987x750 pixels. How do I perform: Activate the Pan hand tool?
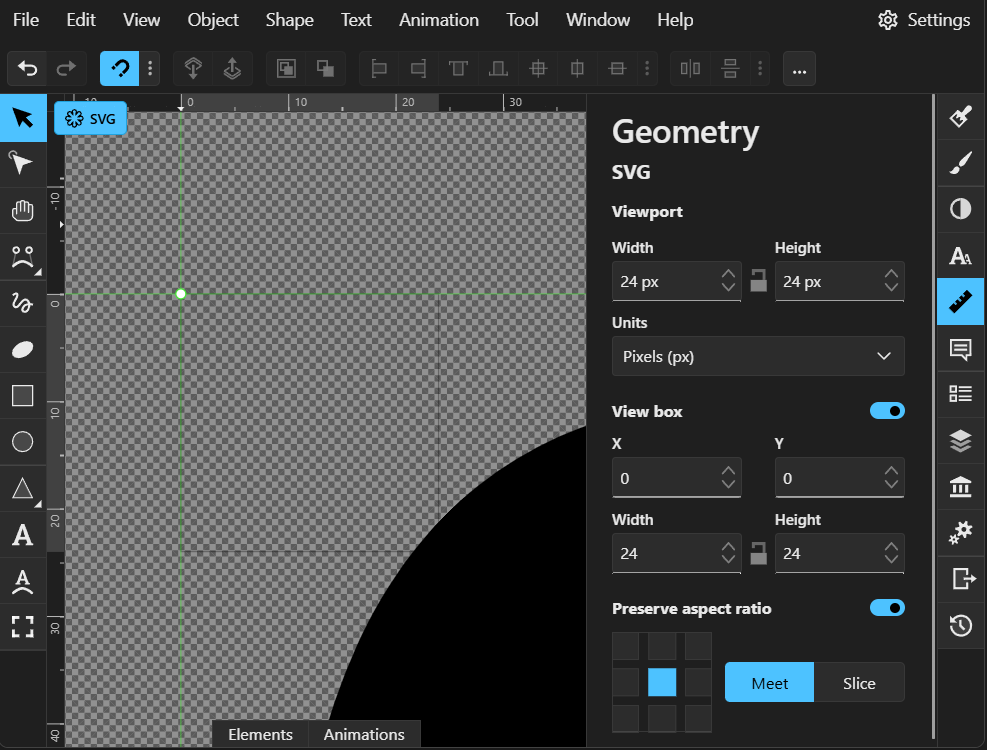coord(22,211)
